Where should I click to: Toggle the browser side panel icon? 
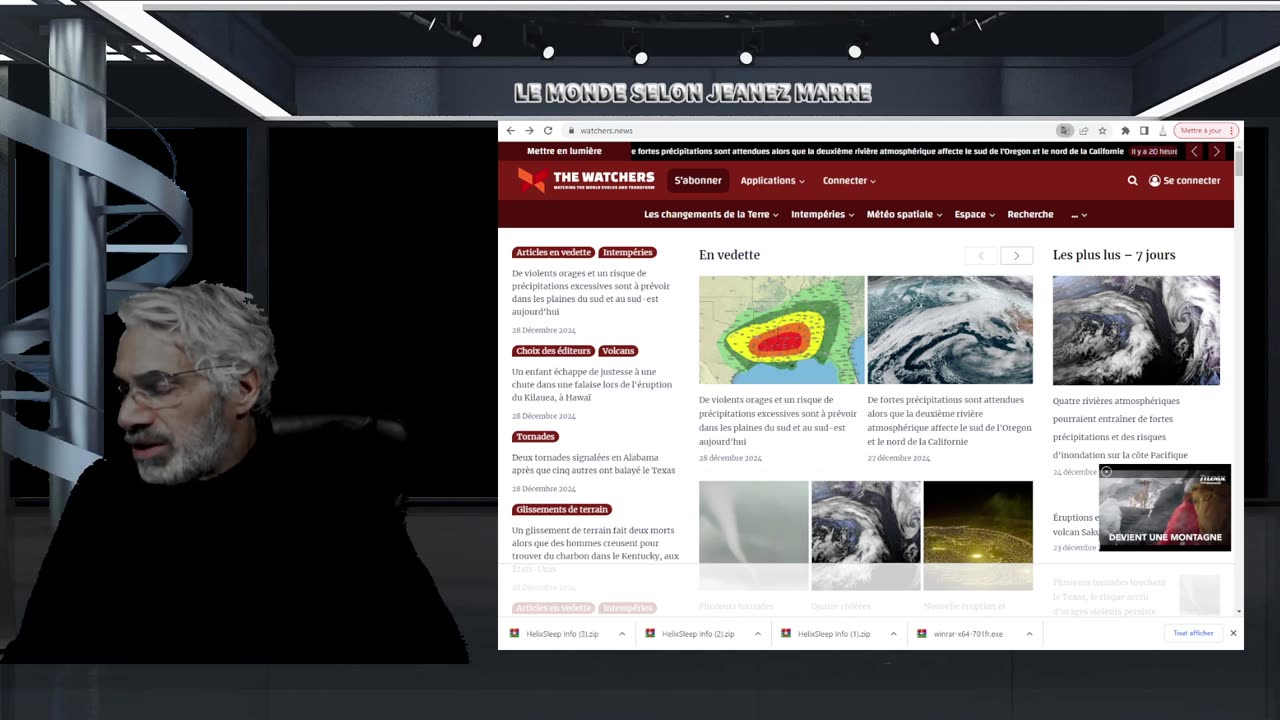[1144, 131]
